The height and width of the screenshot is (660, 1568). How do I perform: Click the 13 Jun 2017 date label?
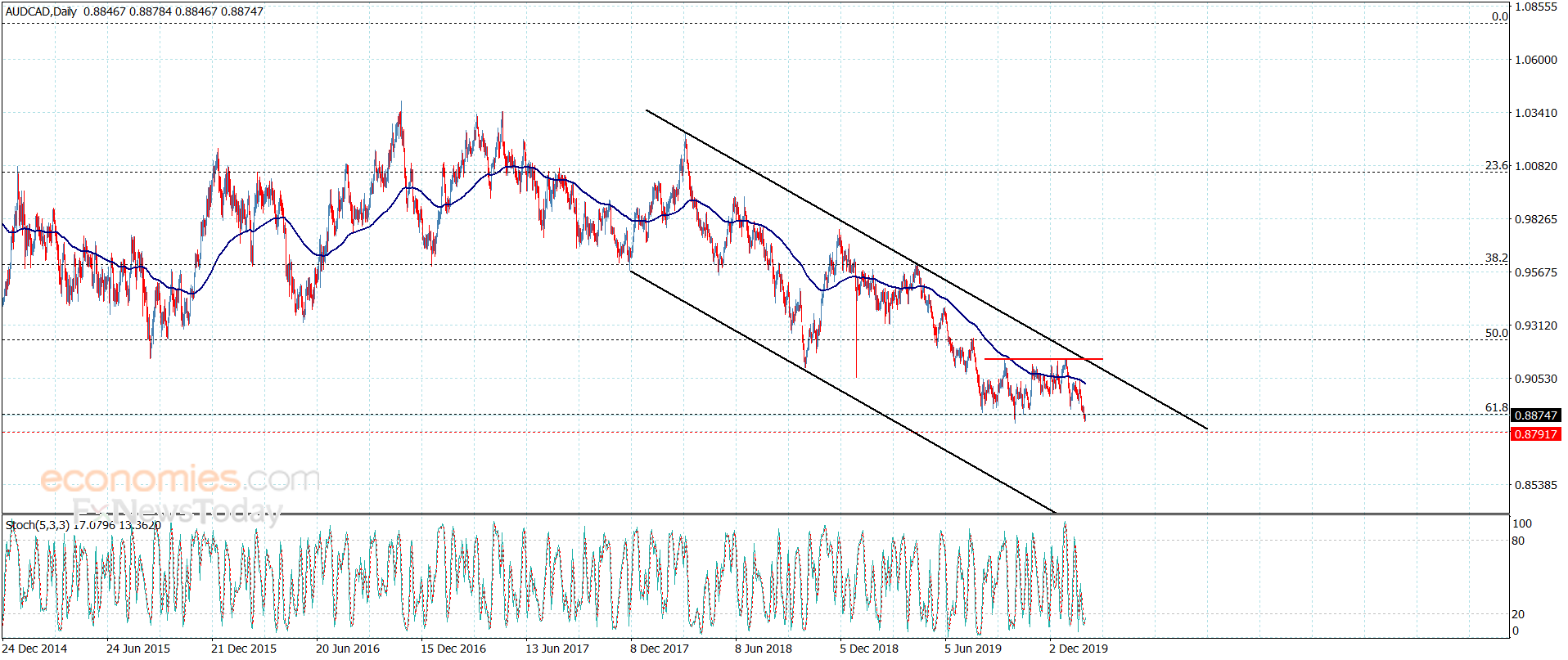[557, 649]
